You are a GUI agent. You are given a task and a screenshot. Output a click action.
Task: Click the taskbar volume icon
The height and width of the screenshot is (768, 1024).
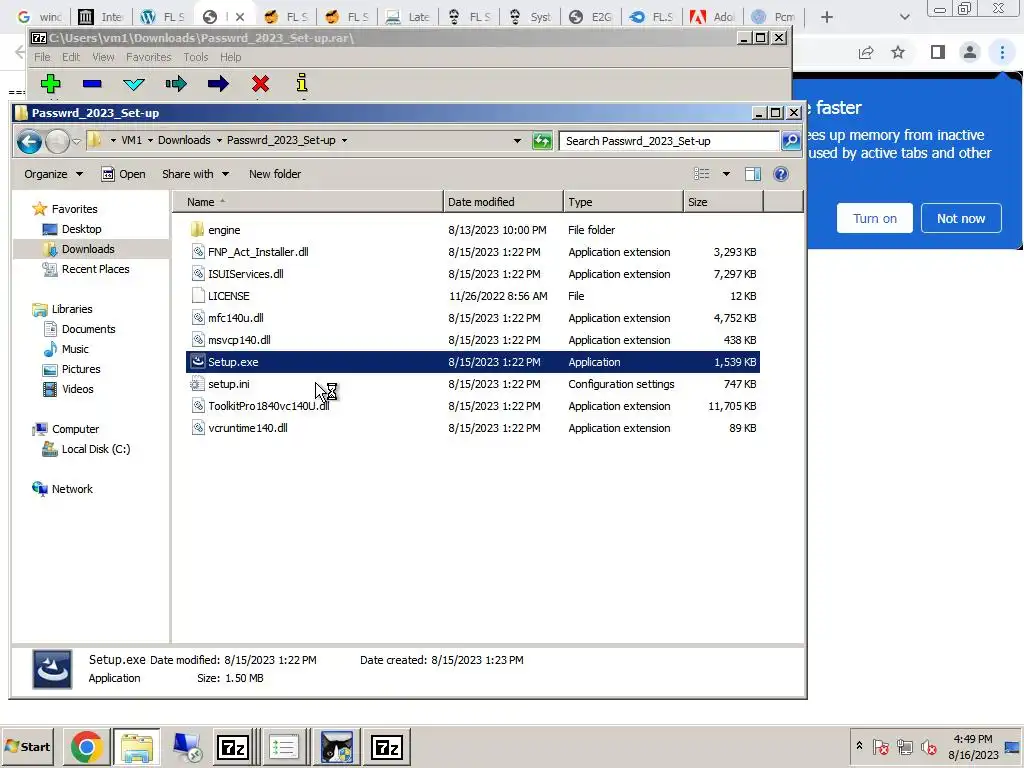pyautogui.click(x=928, y=746)
